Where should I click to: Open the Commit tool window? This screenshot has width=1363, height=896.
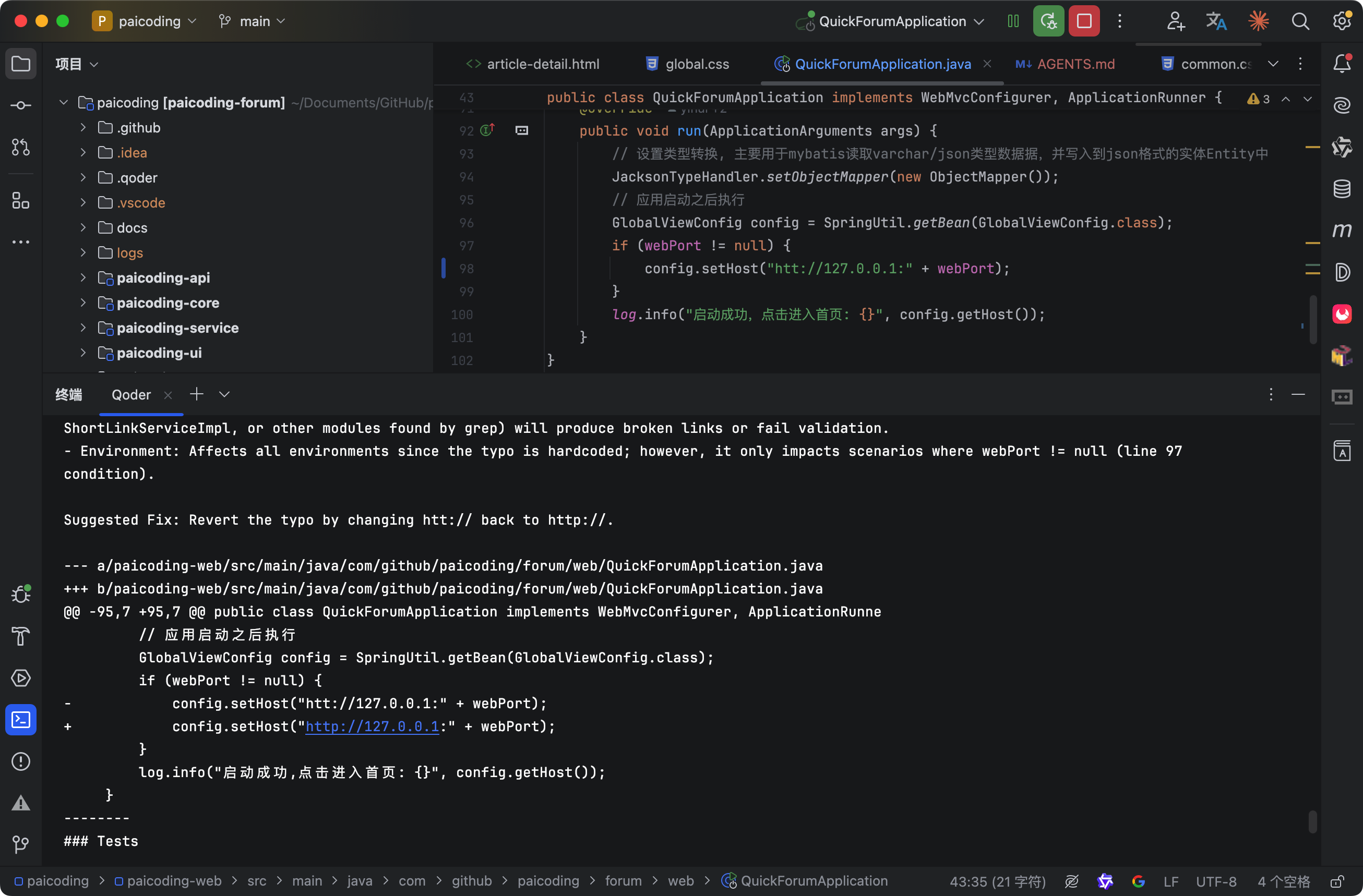21,105
